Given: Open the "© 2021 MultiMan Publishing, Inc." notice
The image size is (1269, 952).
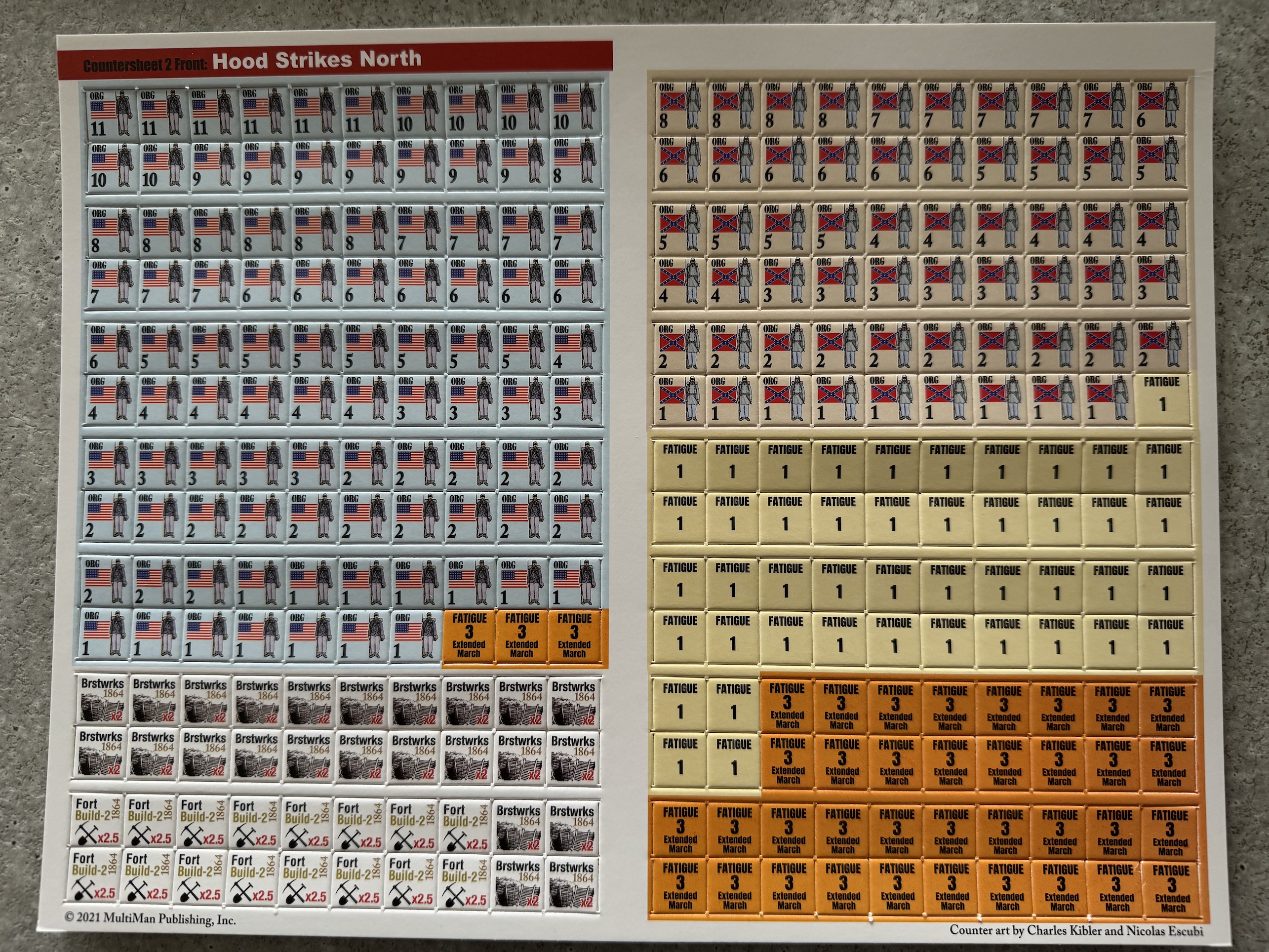Looking at the screenshot, I should tap(150, 919).
